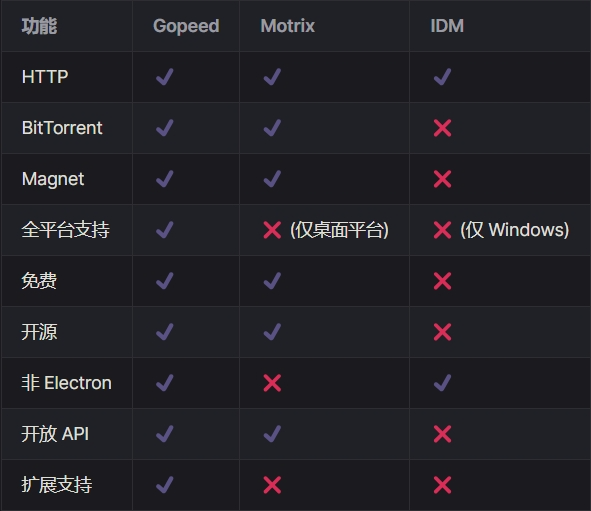Viewport: 591px width, 511px height.
Task: Click the IDM BitTorrent cross mark
Action: coord(442,128)
